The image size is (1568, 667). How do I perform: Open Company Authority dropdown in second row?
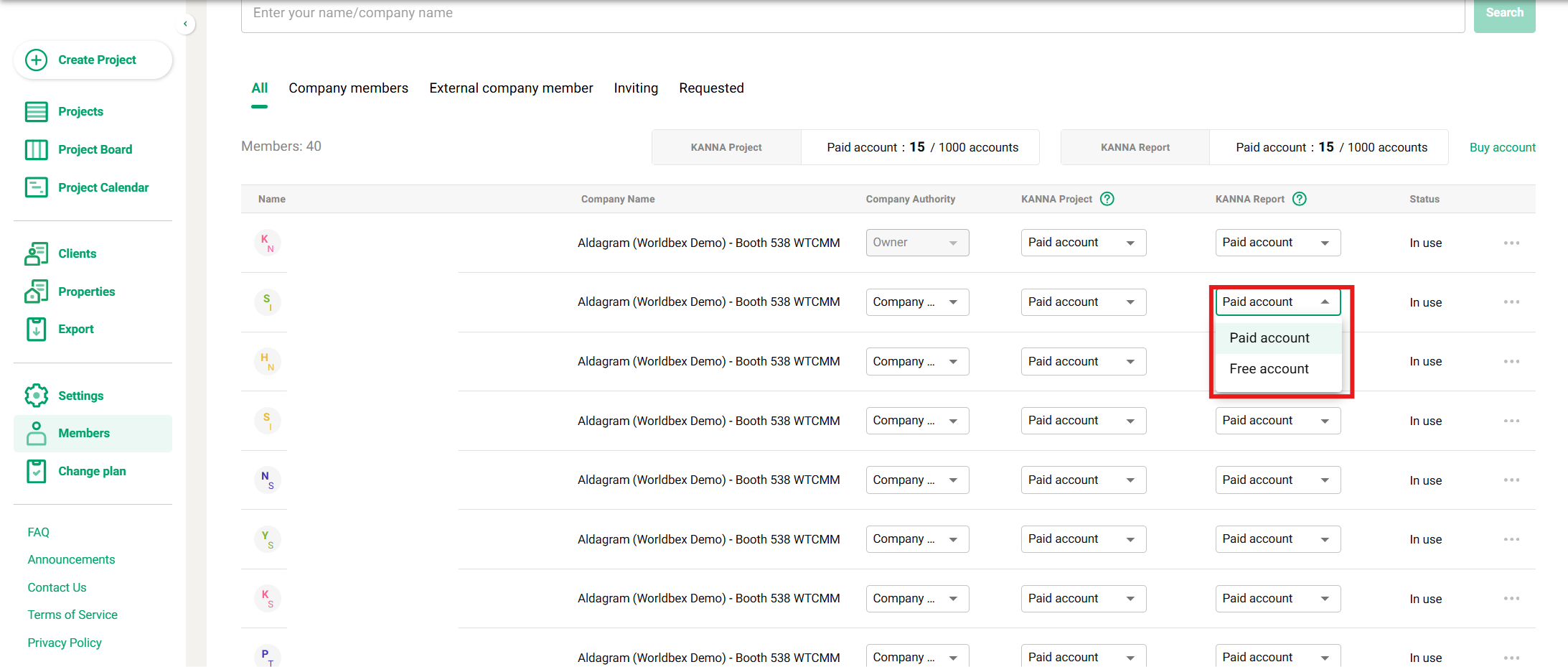coord(916,302)
